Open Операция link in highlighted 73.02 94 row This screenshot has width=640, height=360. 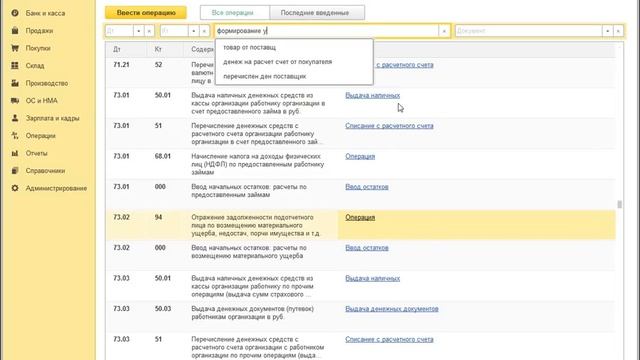360,218
